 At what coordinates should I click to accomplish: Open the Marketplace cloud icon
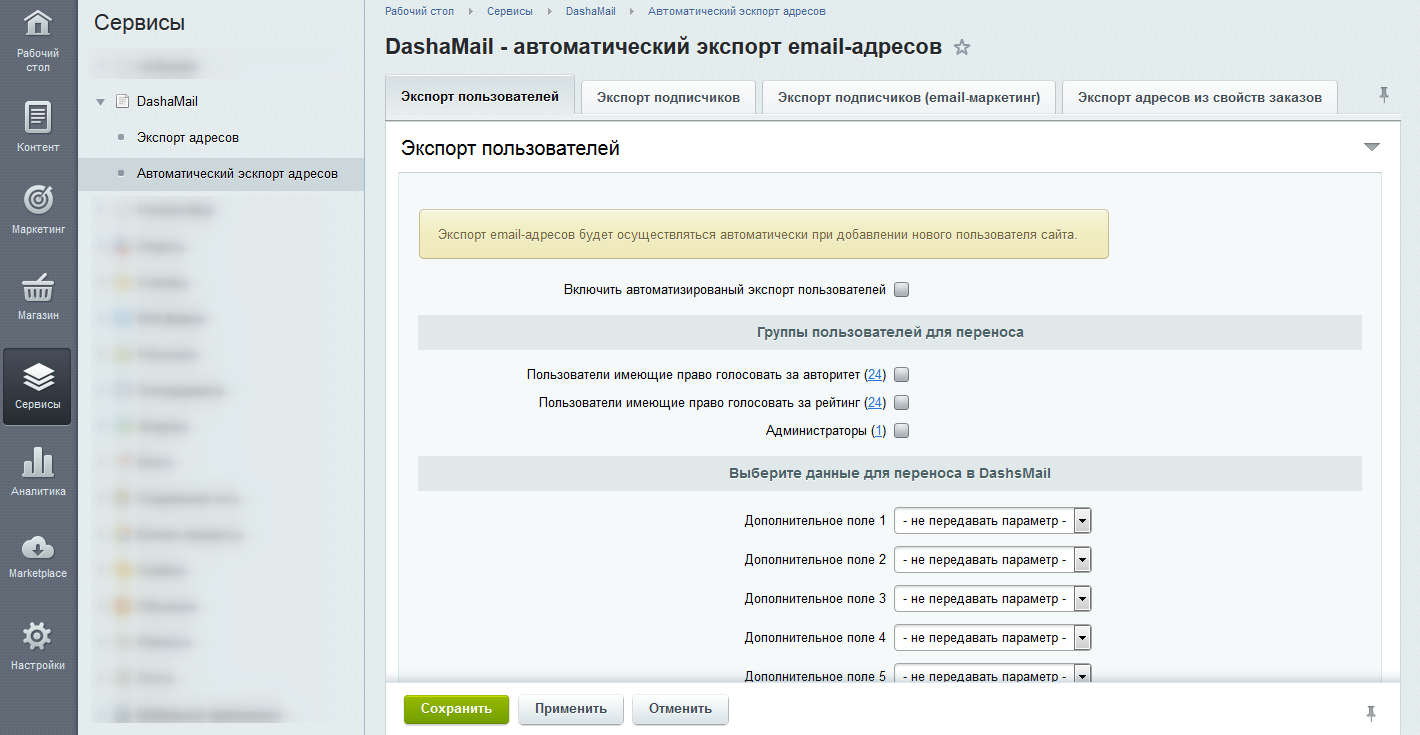38,547
